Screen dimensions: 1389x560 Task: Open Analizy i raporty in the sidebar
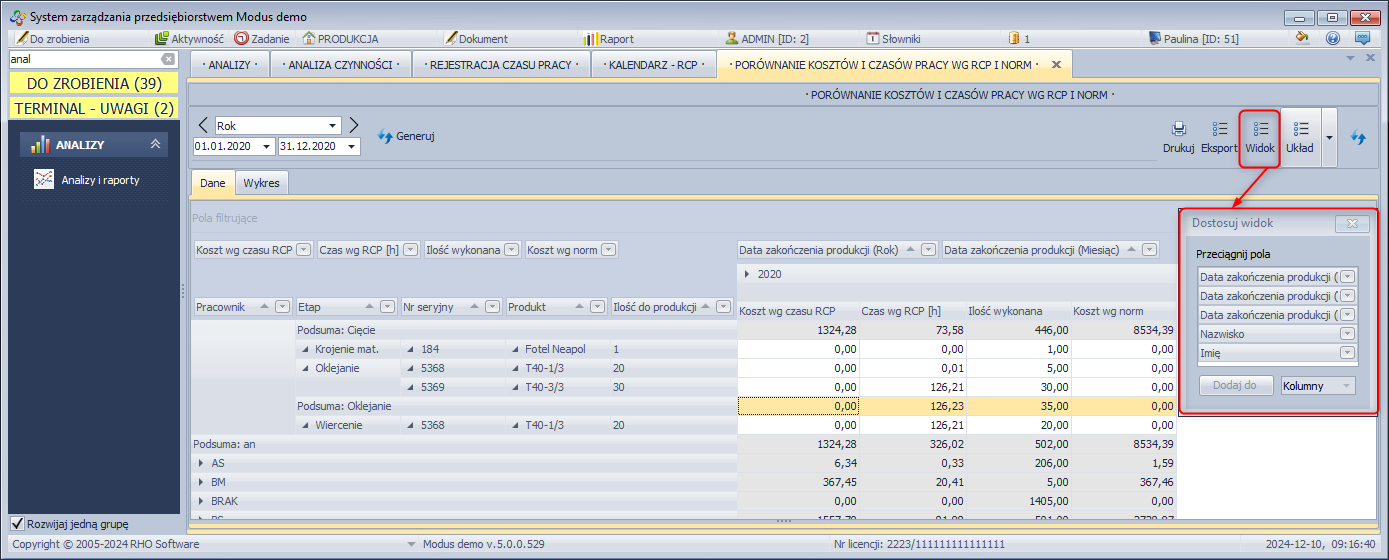[99, 180]
